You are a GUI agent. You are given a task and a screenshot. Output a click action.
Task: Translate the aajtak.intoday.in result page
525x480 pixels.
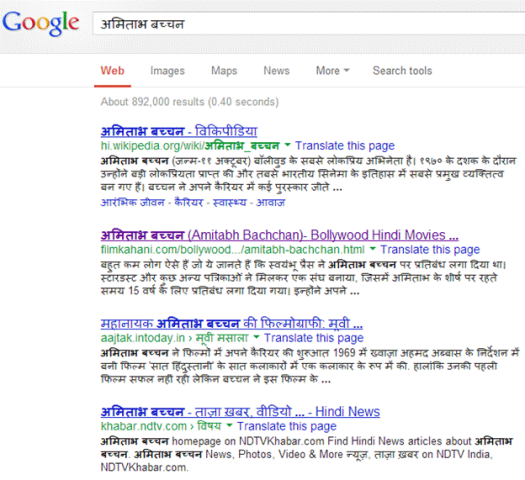(314, 338)
